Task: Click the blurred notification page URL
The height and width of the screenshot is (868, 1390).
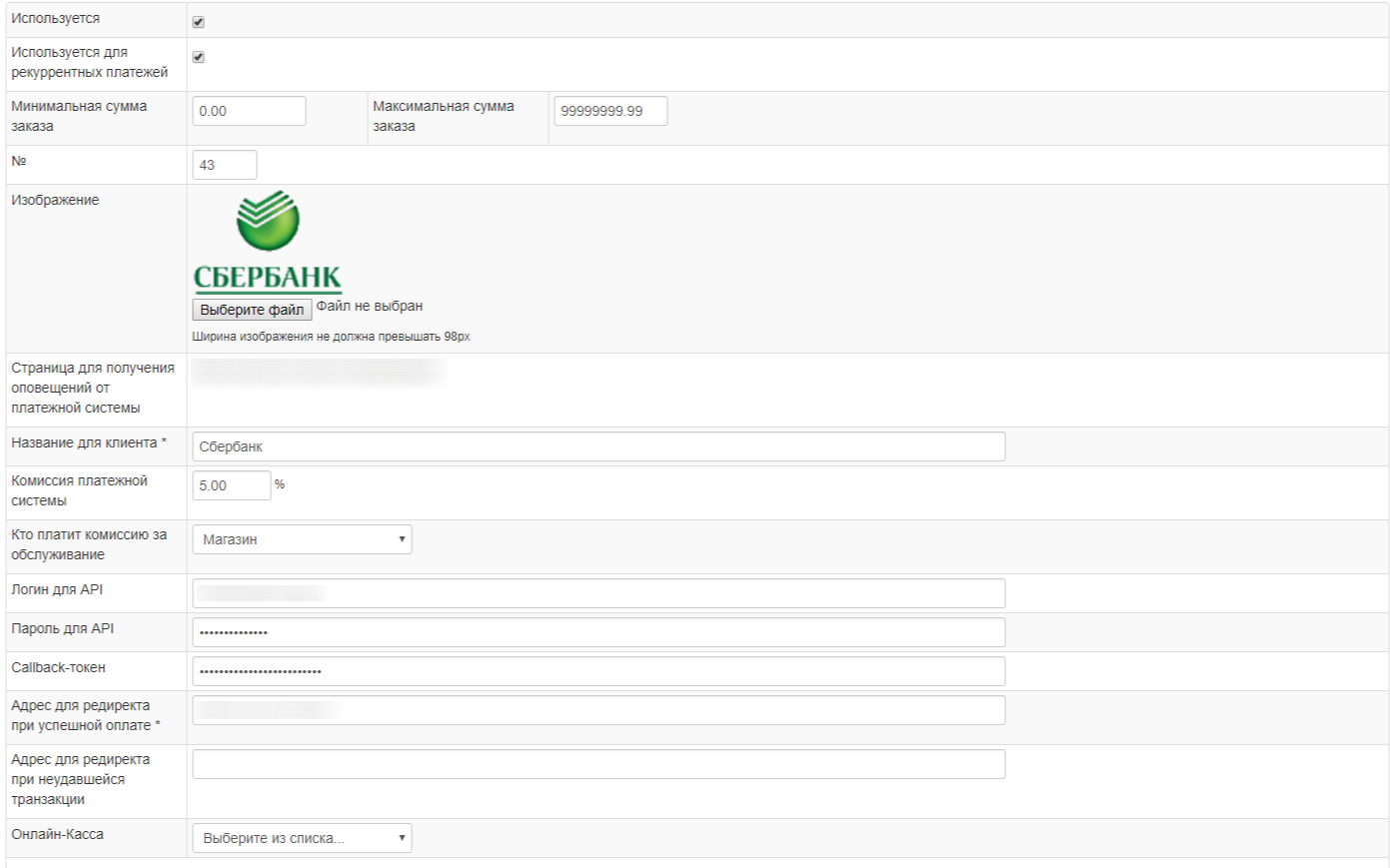Action: pos(317,373)
